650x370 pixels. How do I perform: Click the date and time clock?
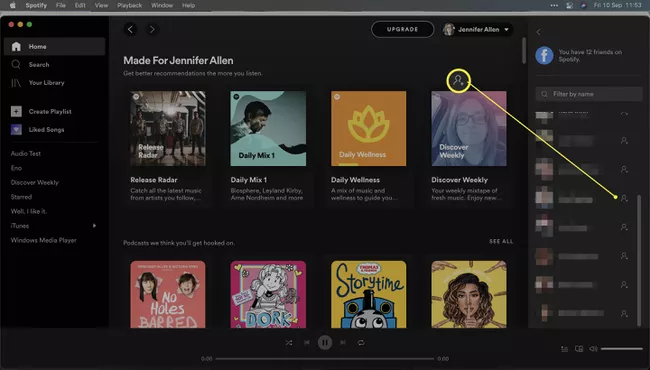coord(618,5)
